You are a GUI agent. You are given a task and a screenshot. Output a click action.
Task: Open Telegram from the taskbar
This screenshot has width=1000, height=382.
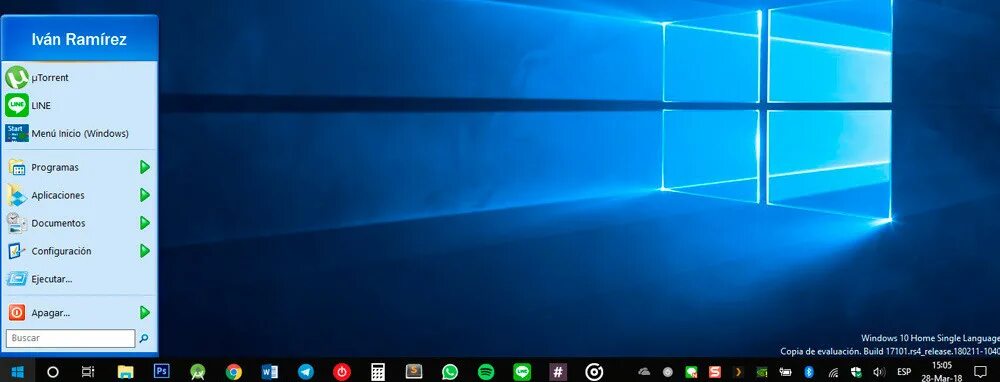coord(305,372)
